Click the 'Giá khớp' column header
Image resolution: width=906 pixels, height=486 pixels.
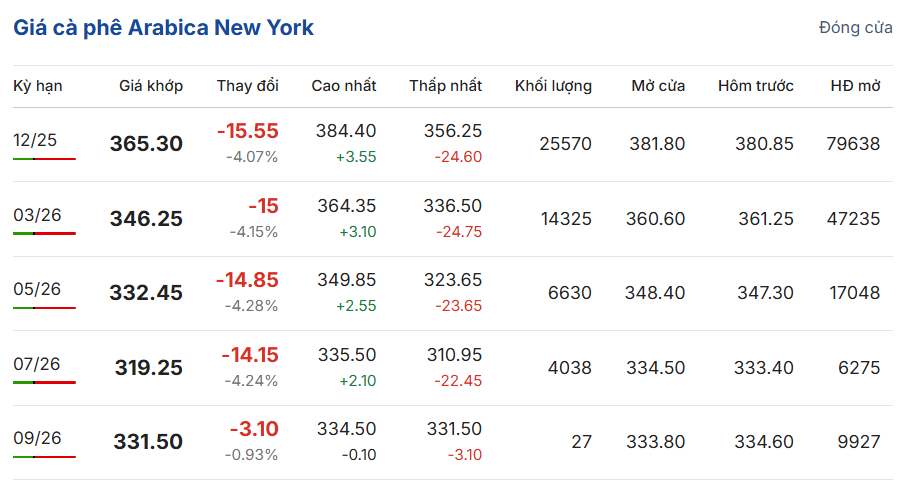[x=151, y=86]
